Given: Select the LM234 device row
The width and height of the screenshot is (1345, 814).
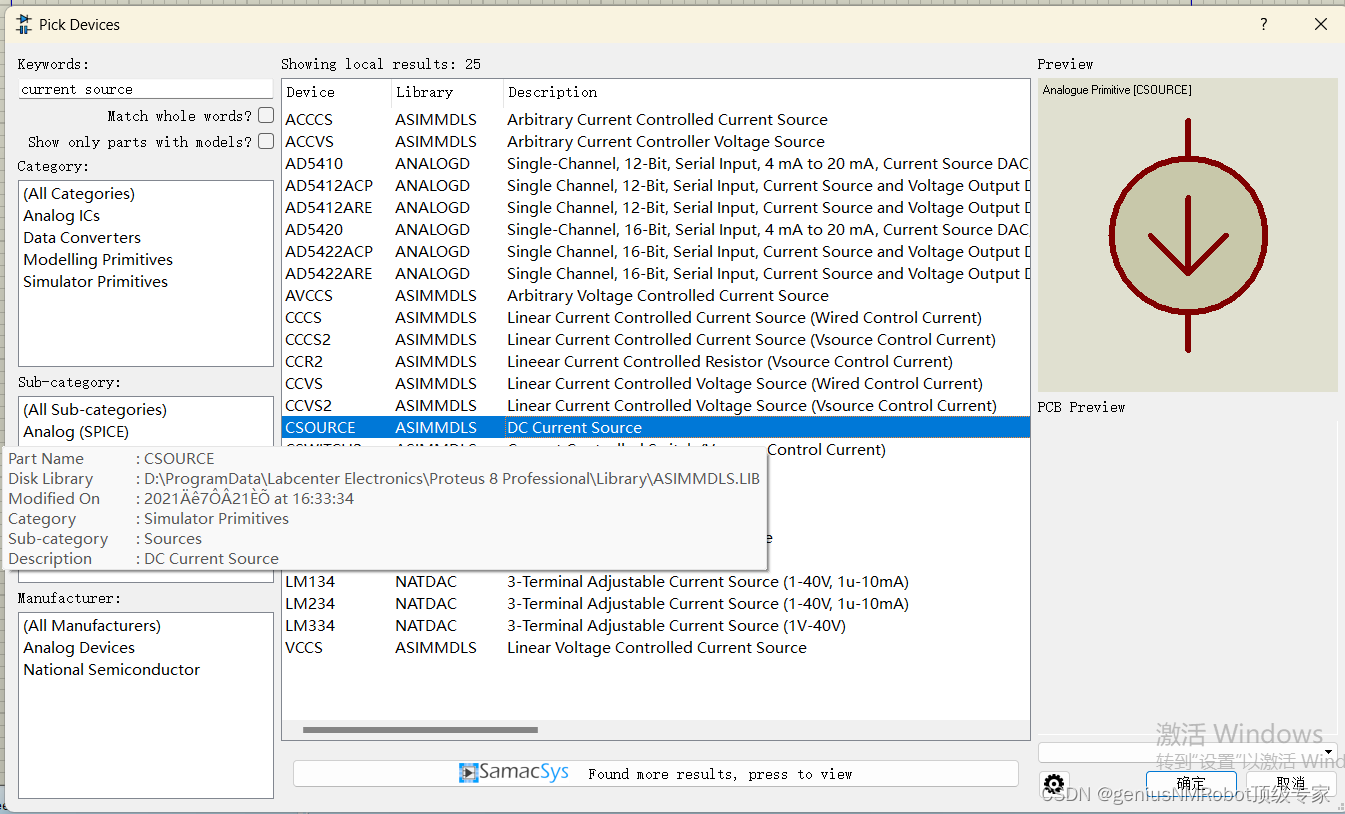Looking at the screenshot, I should point(656,604).
